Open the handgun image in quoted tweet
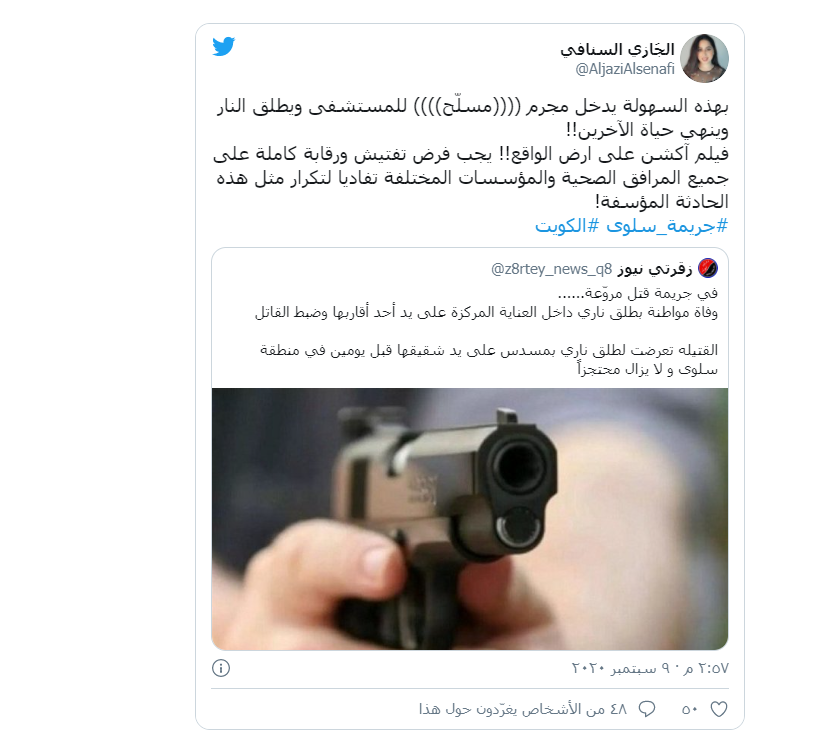The image size is (813, 731). tap(470, 519)
